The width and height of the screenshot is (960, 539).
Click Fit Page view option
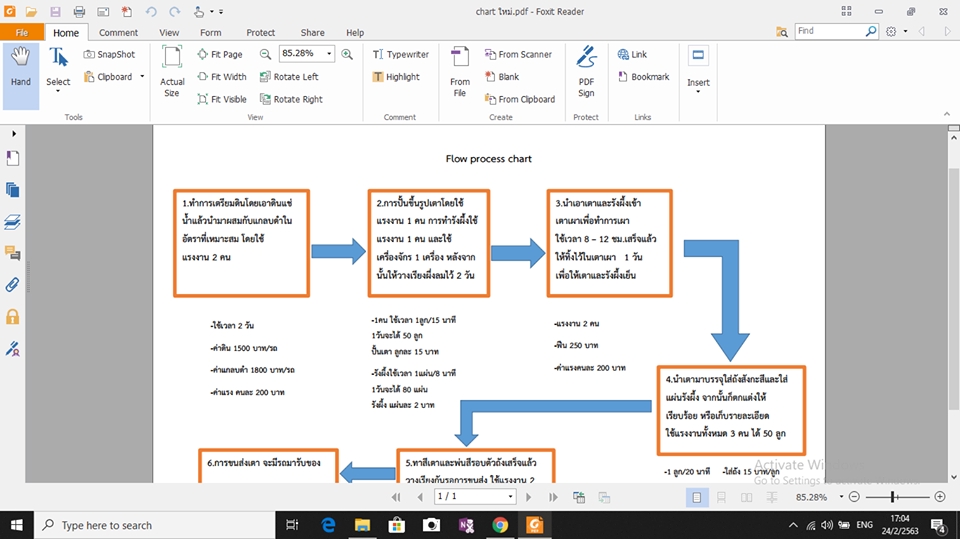coord(220,54)
